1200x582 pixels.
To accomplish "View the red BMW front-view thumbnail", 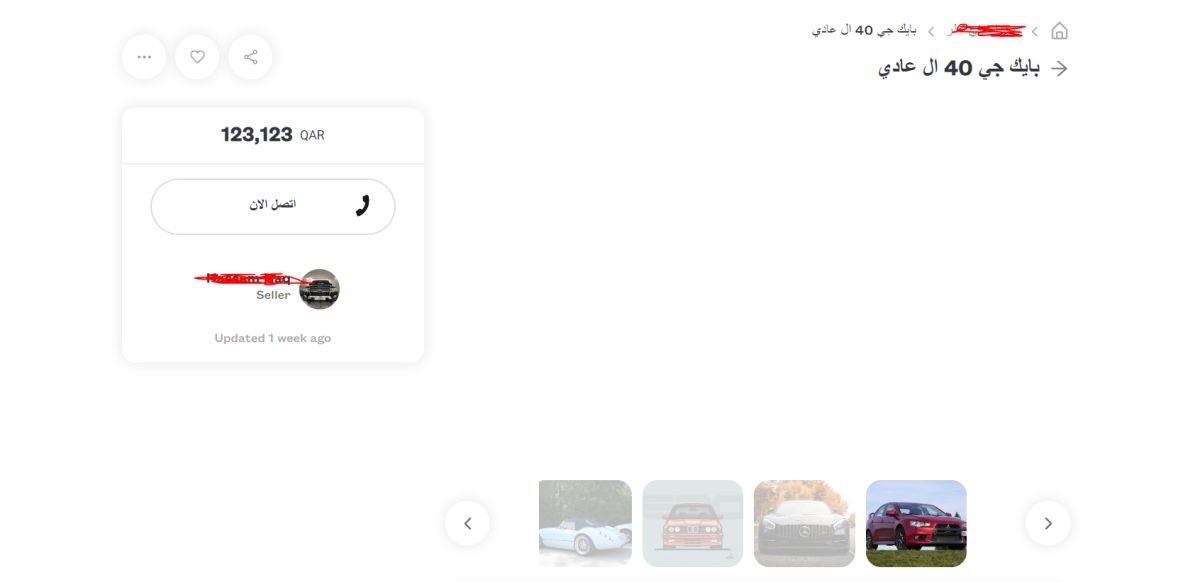I will (693, 523).
